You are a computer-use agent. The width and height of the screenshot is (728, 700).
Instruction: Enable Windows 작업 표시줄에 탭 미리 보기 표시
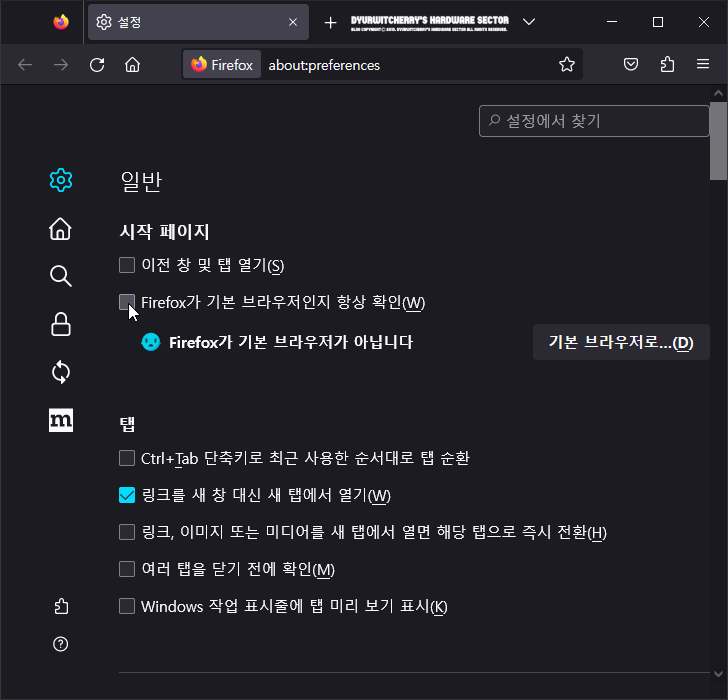point(127,606)
